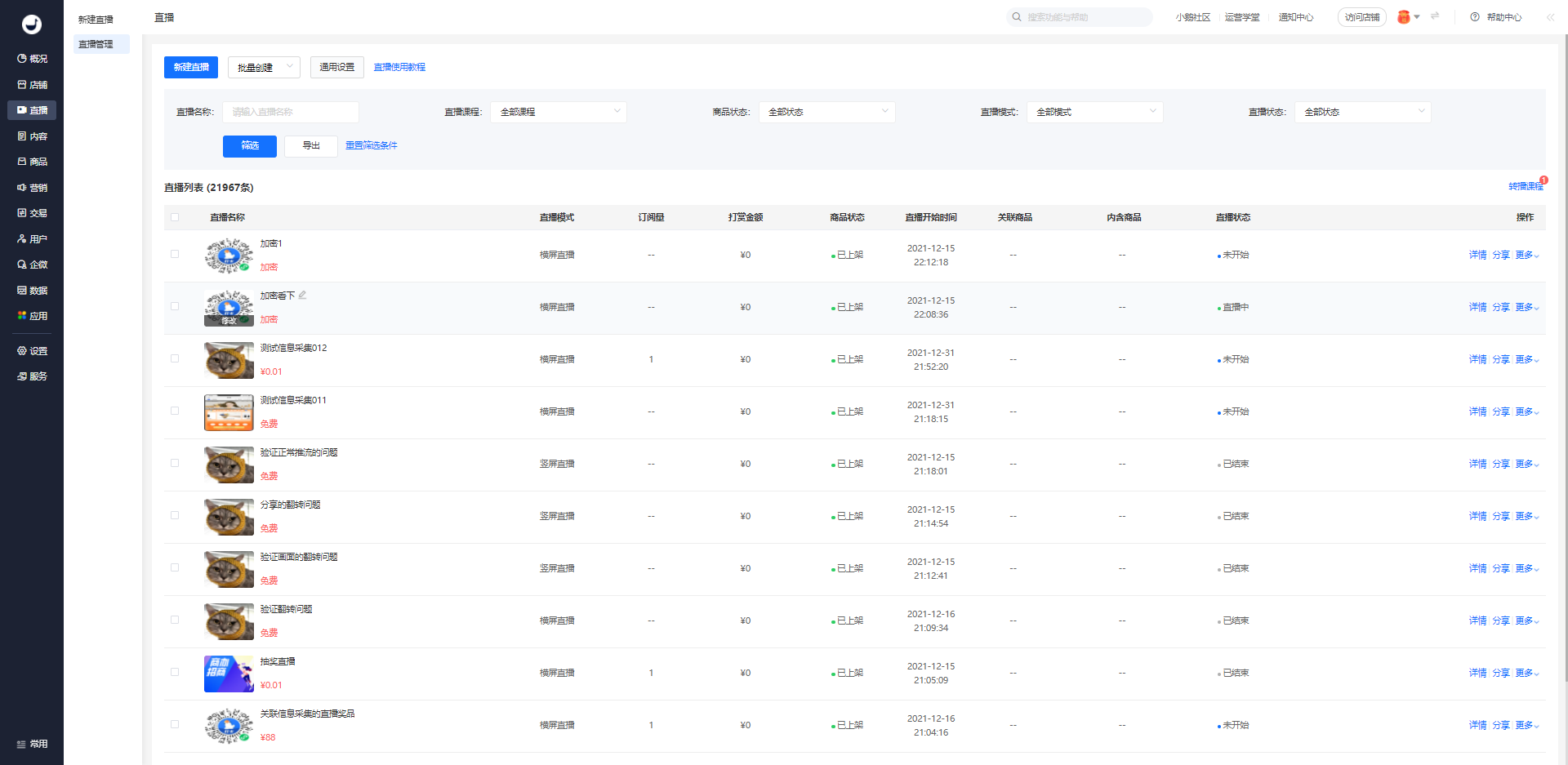
Task: Go to 店铺 shop in the sidebar
Action: coord(32,85)
